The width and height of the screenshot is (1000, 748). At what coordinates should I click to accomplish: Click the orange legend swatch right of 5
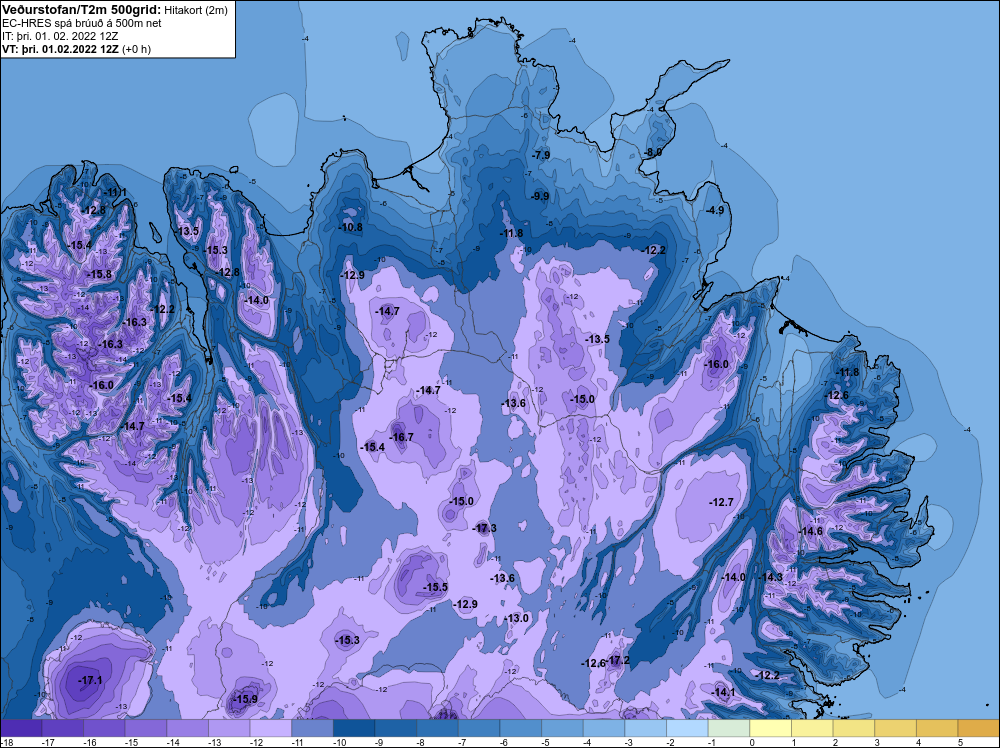click(x=978, y=728)
